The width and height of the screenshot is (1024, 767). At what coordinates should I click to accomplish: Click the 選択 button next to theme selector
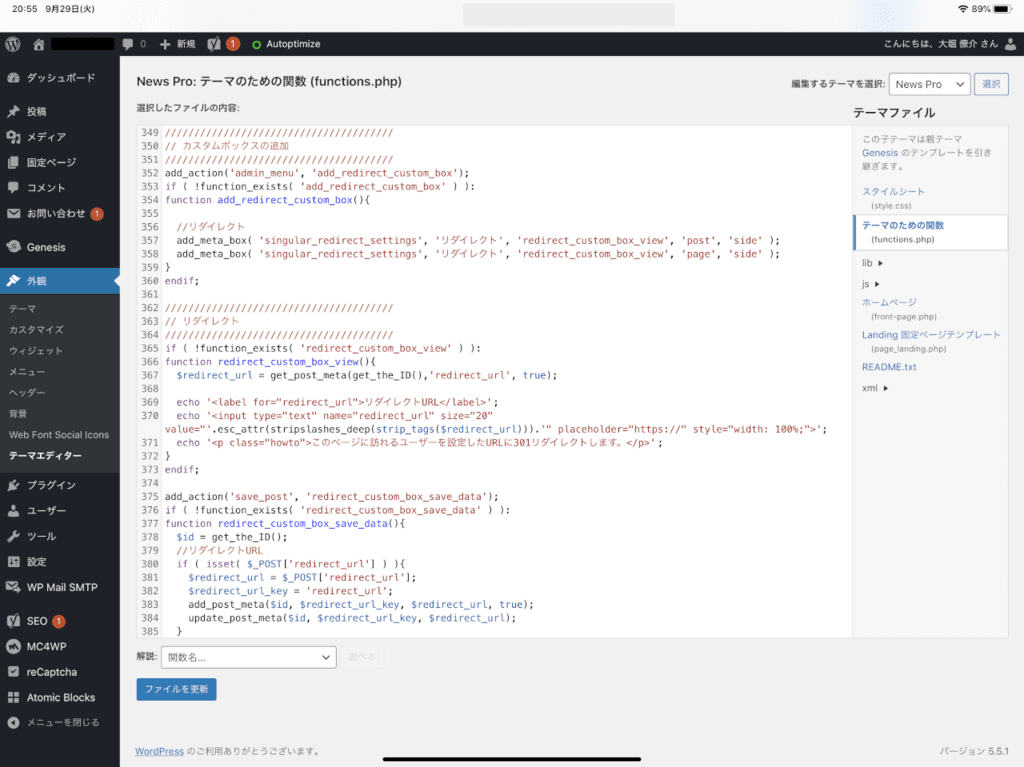[990, 85]
